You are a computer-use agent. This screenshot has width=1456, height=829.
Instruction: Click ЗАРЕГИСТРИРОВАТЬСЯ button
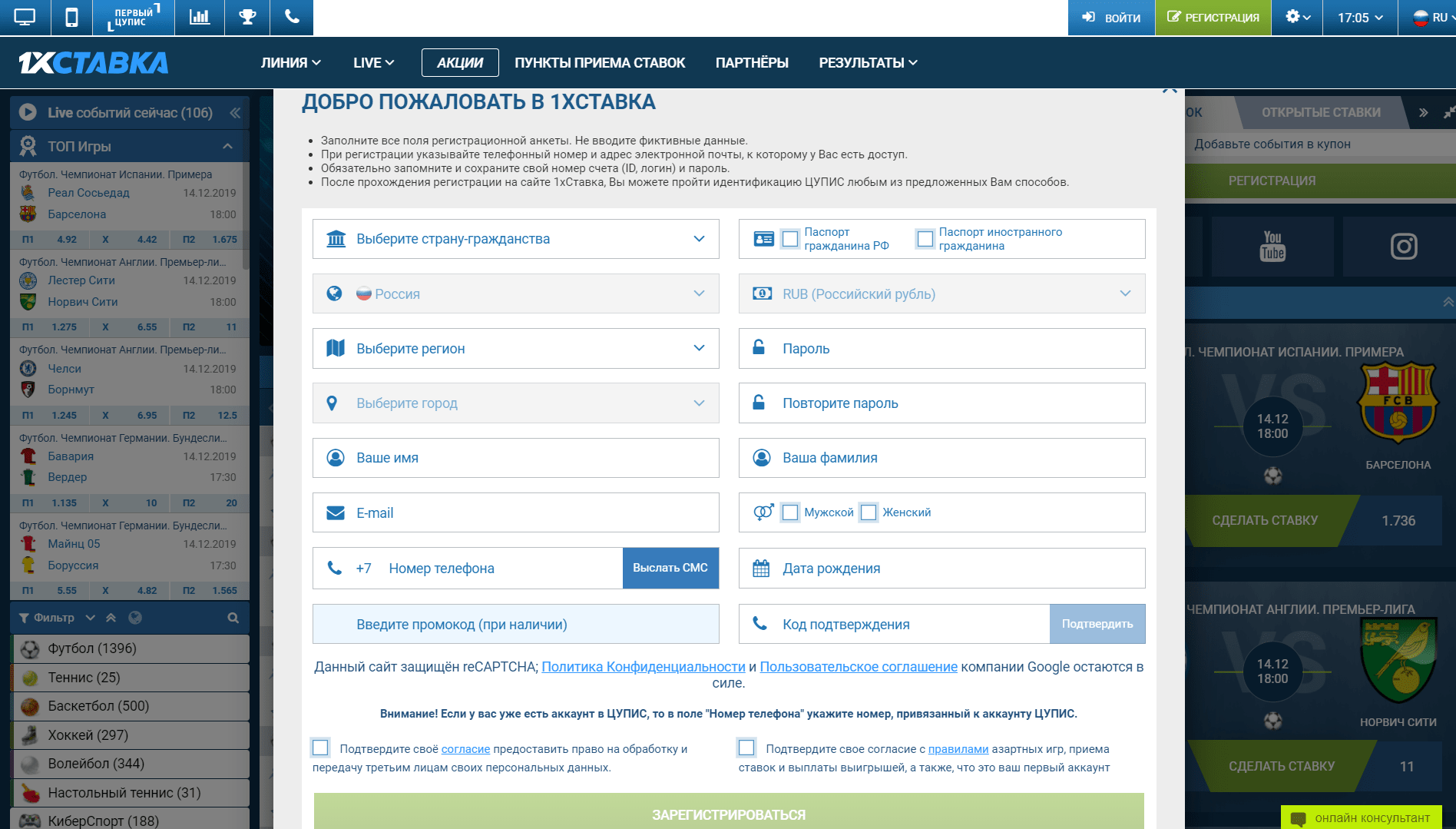tap(729, 811)
